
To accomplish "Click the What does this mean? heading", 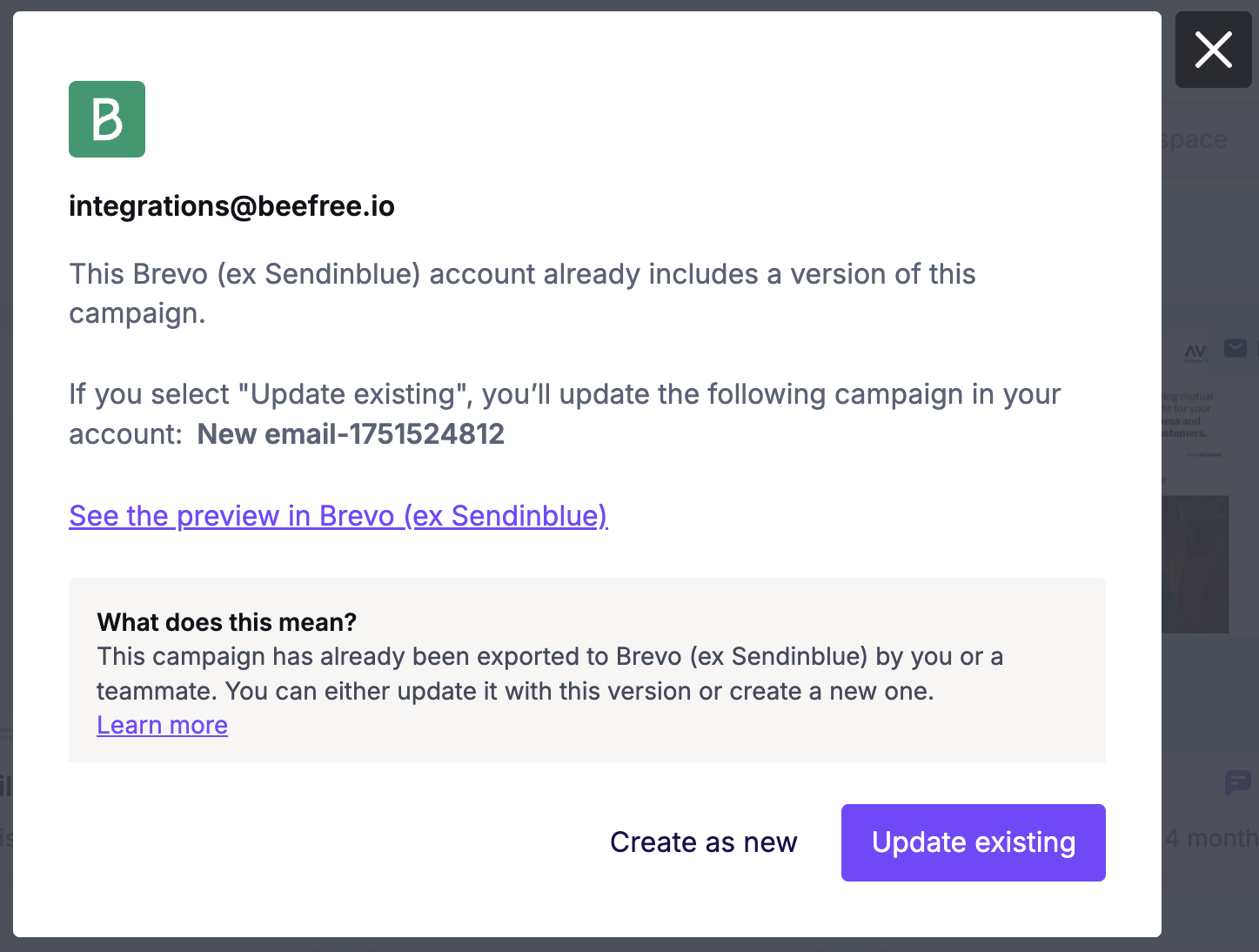I will tap(227, 622).
